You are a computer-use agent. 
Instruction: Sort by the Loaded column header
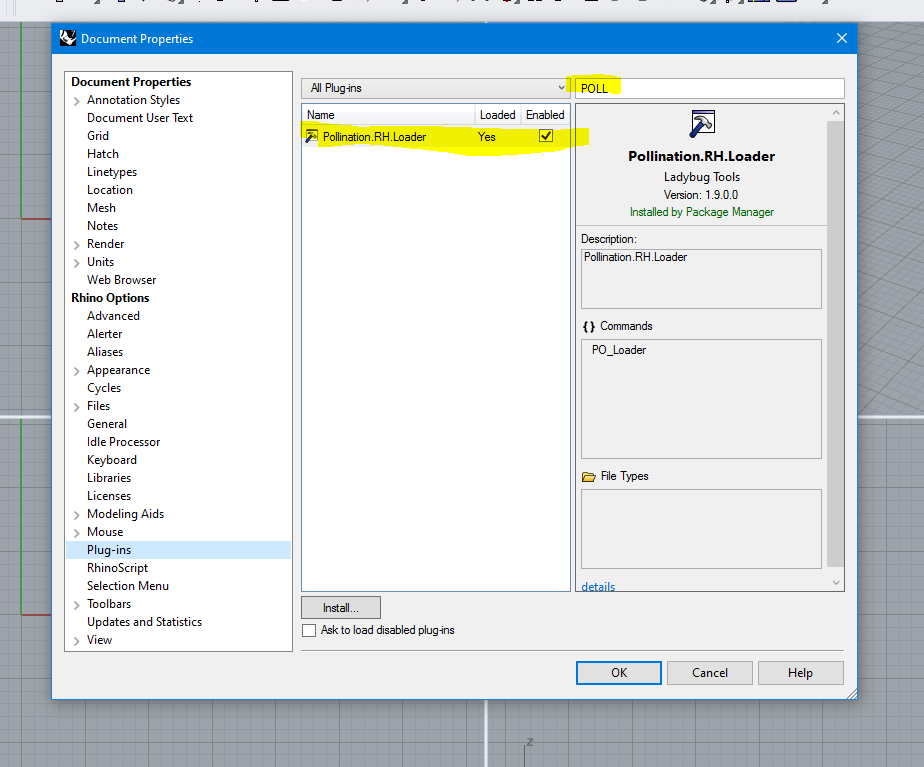click(x=497, y=115)
